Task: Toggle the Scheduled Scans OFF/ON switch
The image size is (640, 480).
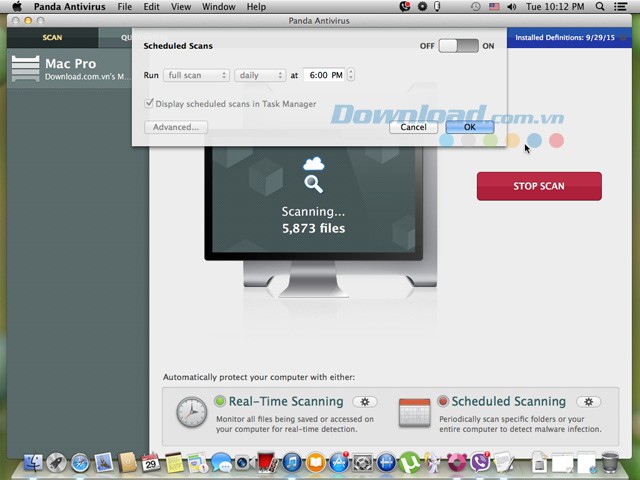Action: [459, 46]
